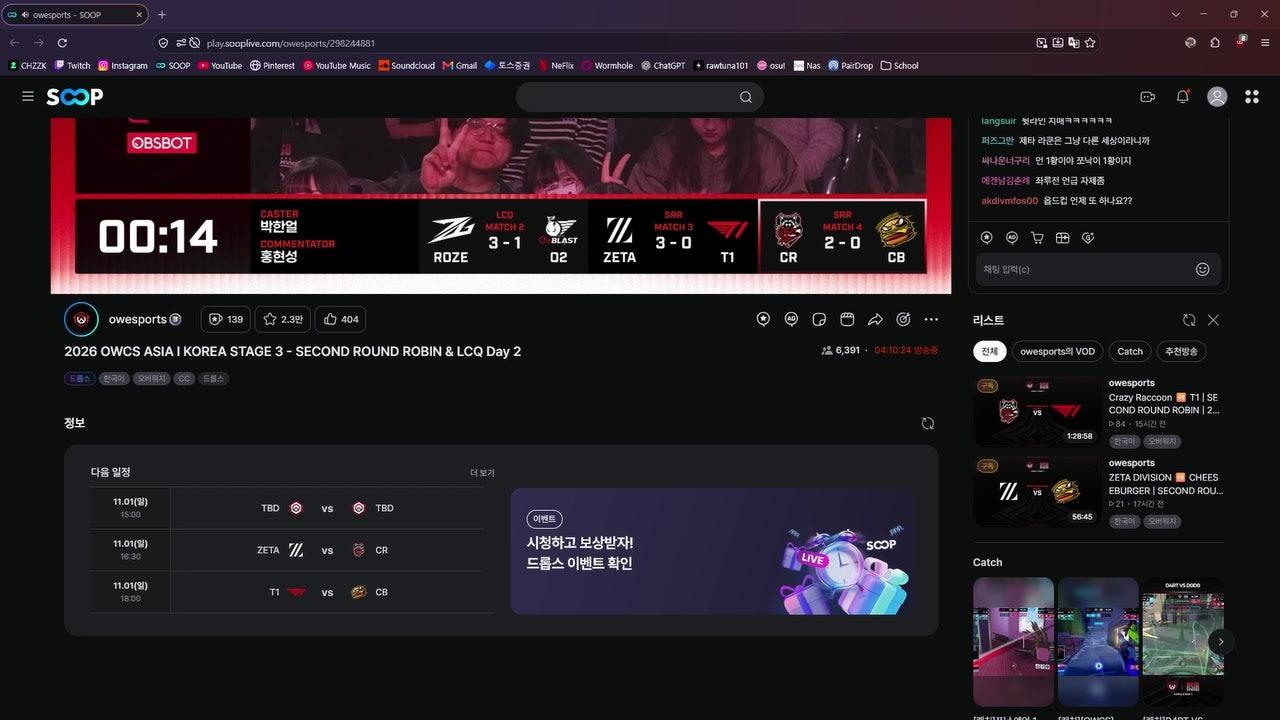Bookmark this page with the star
The height and width of the screenshot is (720, 1280).
pos(1090,43)
